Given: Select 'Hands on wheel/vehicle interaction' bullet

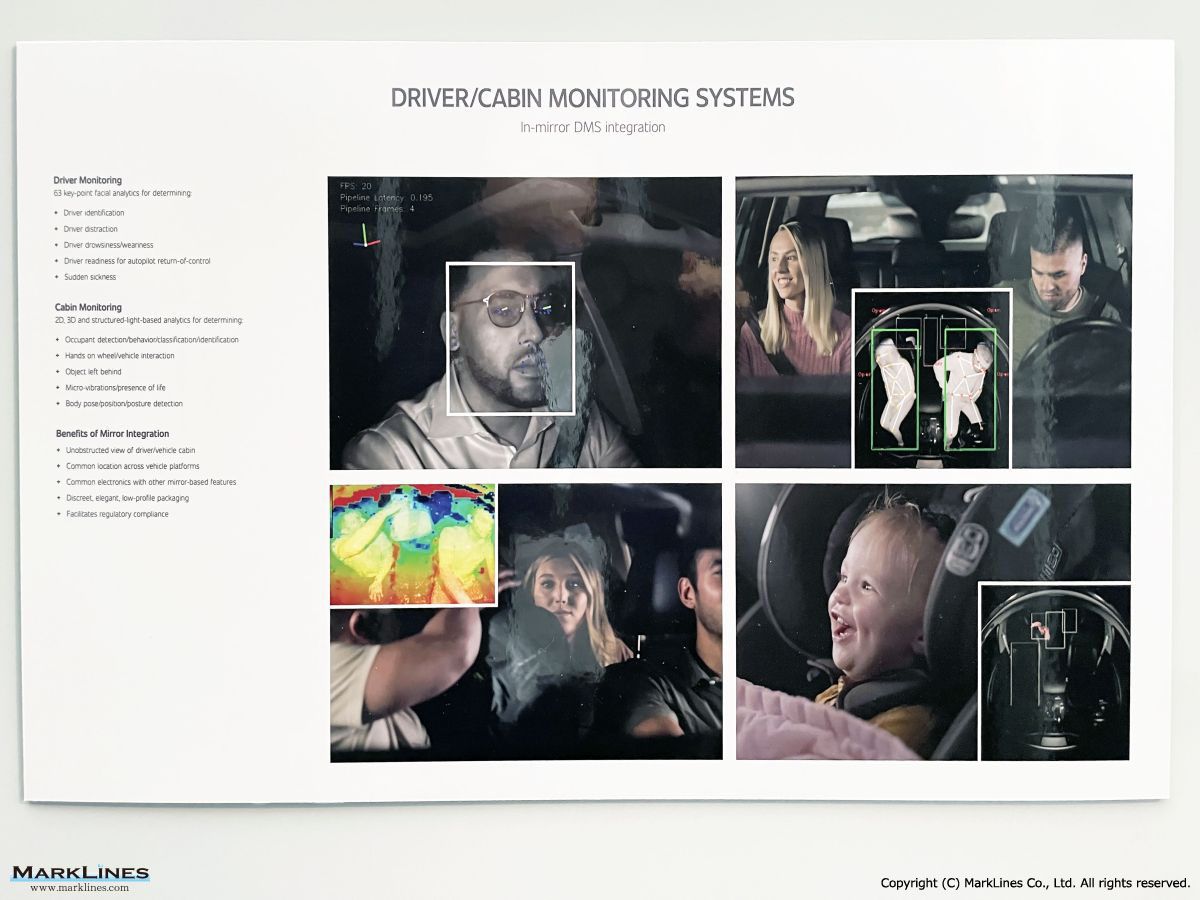Looking at the screenshot, I should pos(118,356).
